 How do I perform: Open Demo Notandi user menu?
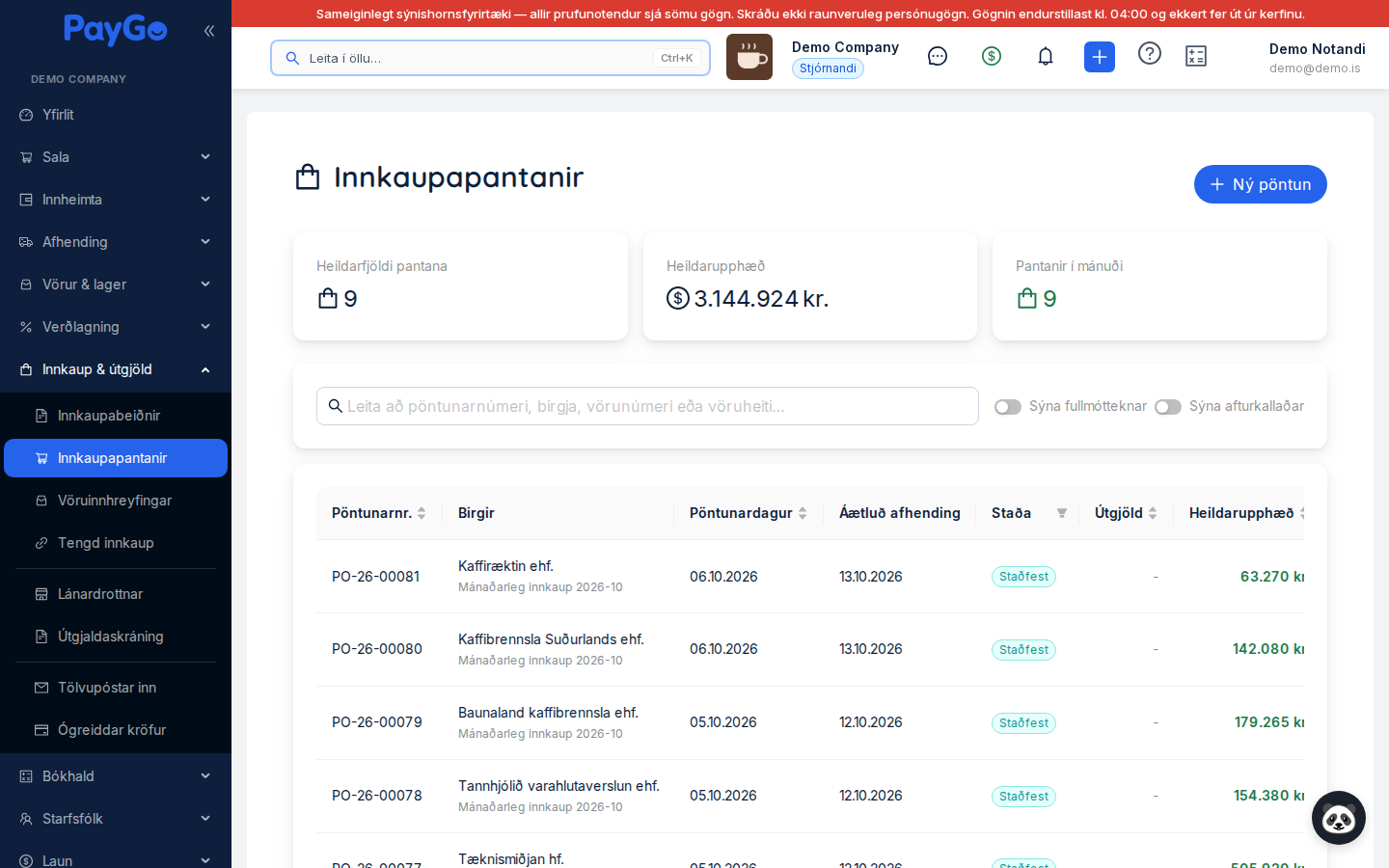1317,58
